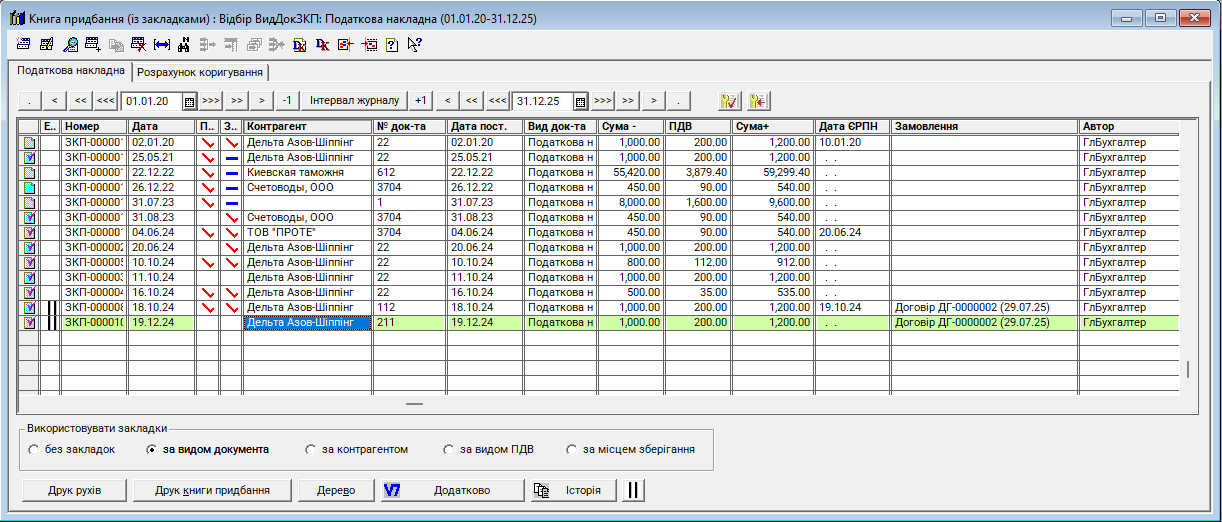1222x522 pixels.
Task: Select the 'без закладок' radio option
Action: coord(35,450)
